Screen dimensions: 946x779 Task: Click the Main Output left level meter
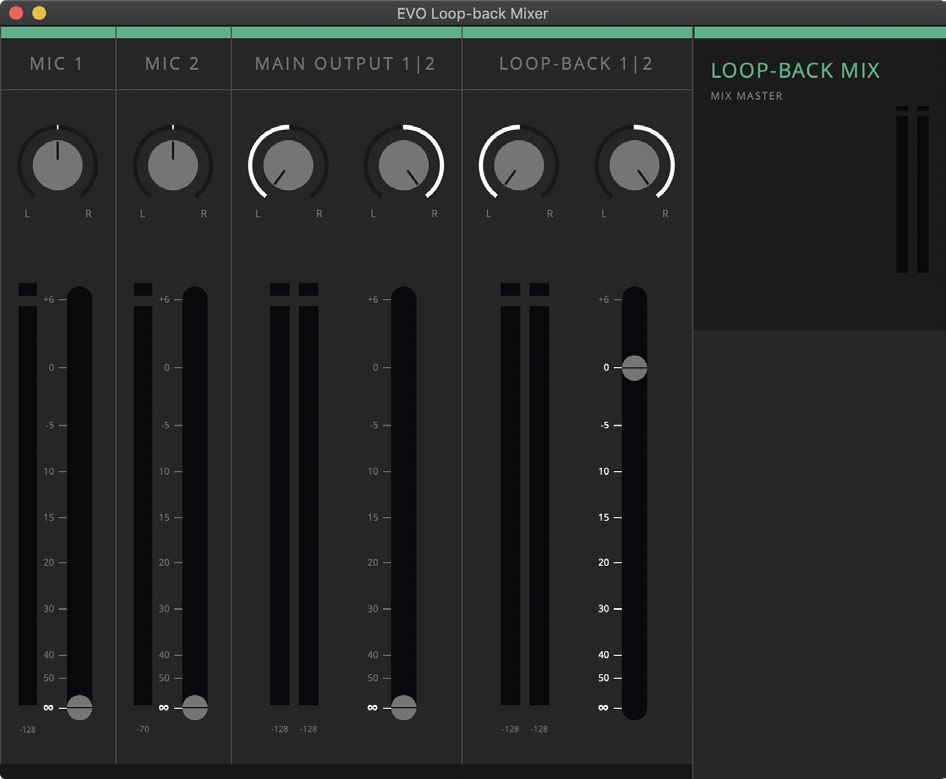[279, 494]
